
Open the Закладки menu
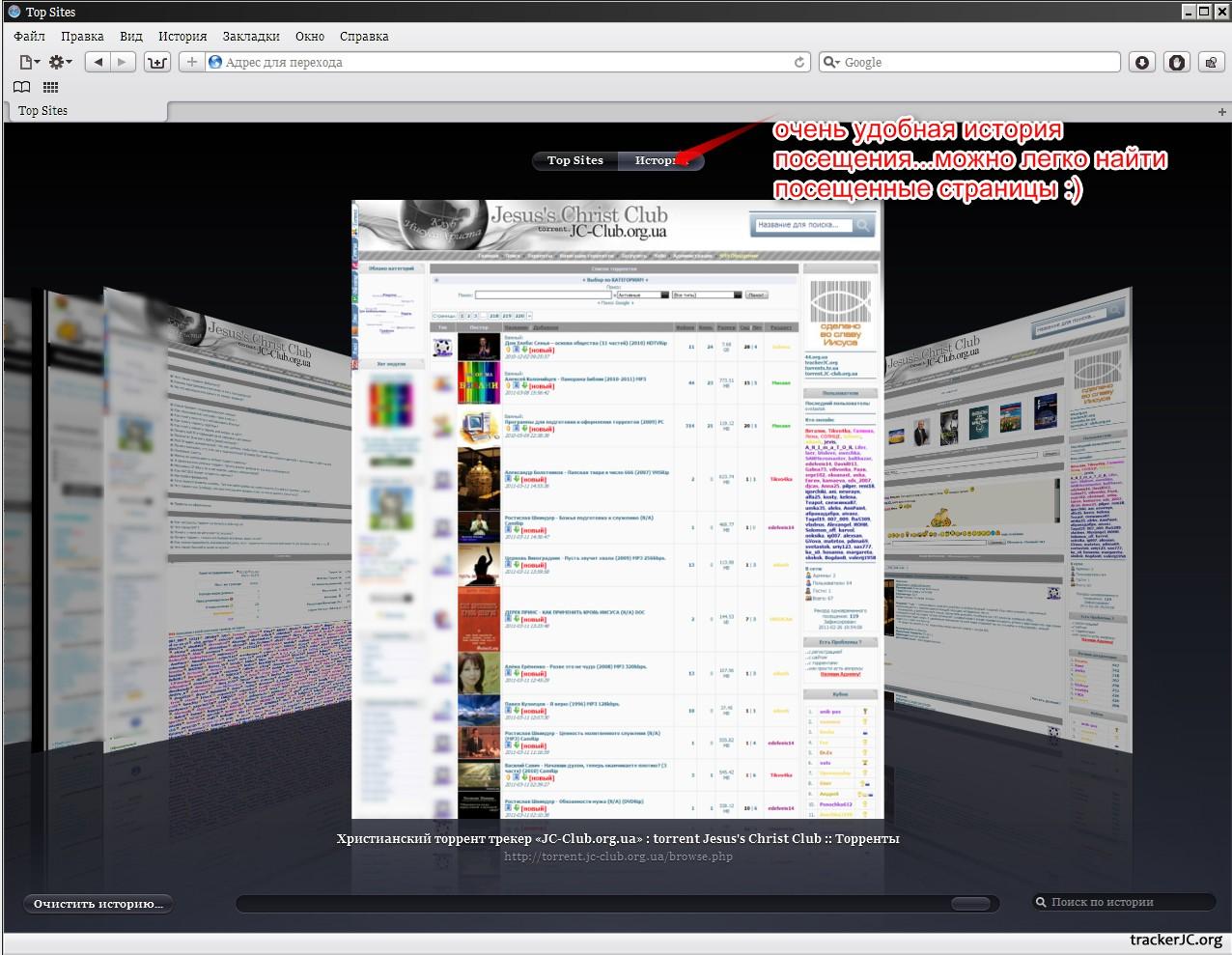tap(251, 36)
